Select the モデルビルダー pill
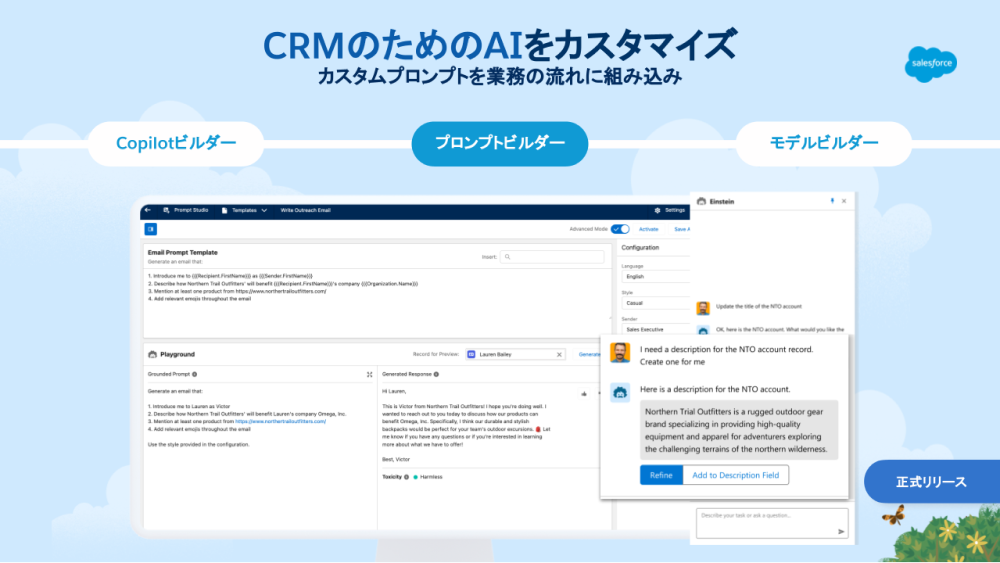This screenshot has width=1000, height=563. (x=823, y=143)
